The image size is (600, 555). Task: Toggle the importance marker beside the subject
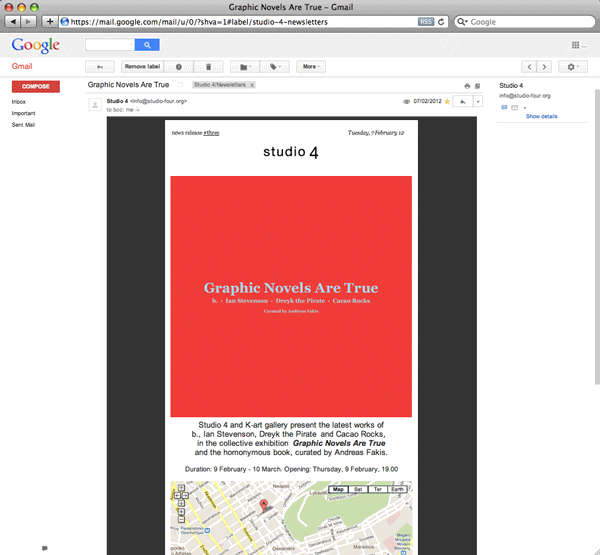[181, 85]
